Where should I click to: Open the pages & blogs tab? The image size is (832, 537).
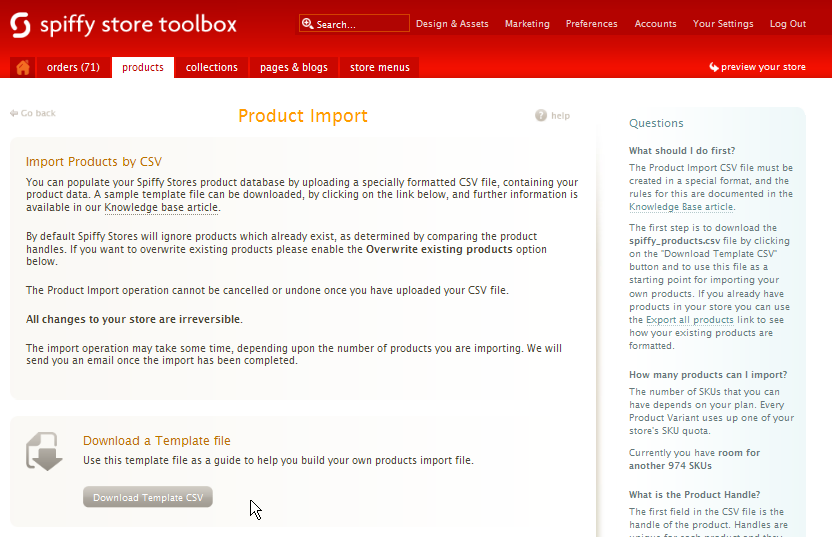coord(294,67)
